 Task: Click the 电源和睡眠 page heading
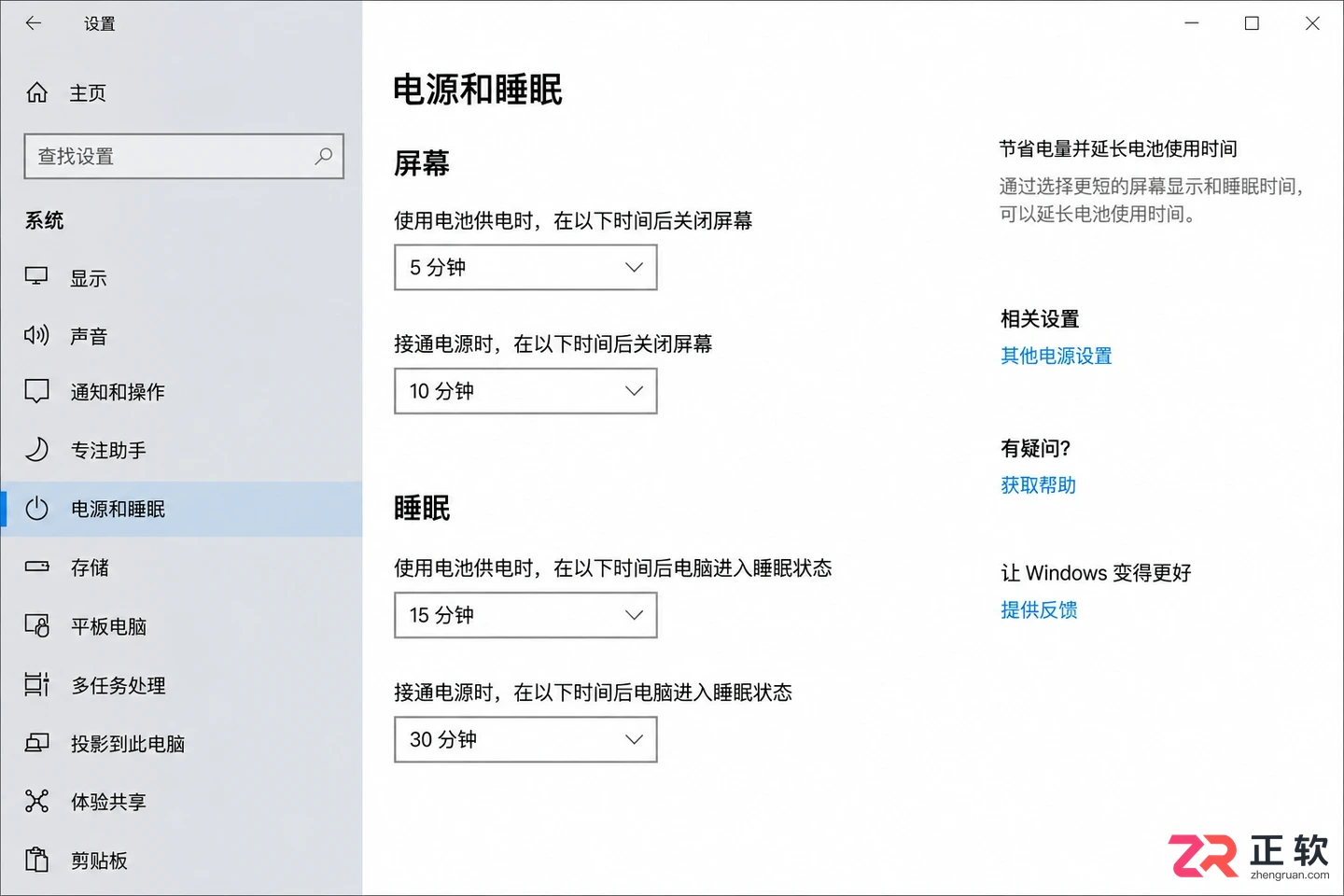(478, 91)
